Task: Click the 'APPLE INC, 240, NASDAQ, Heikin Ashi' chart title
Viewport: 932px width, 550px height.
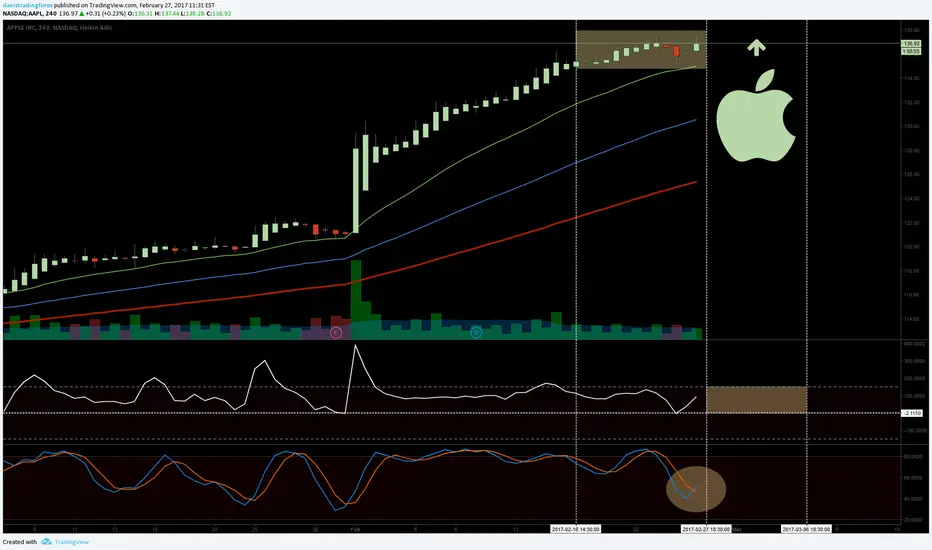Action: (x=59, y=28)
